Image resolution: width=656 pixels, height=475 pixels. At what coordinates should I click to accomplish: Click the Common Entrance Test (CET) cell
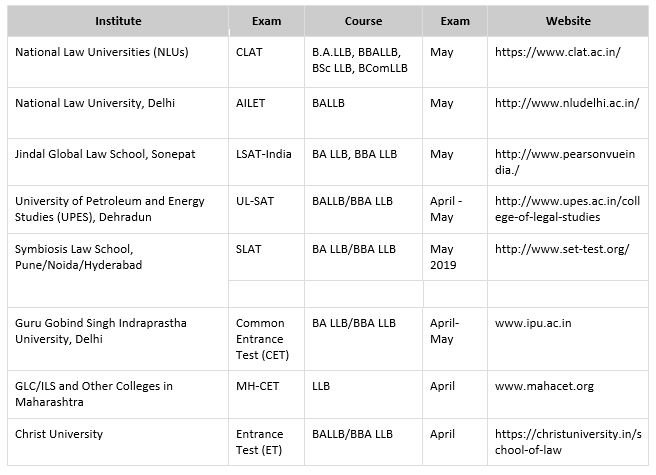[x=260, y=338]
